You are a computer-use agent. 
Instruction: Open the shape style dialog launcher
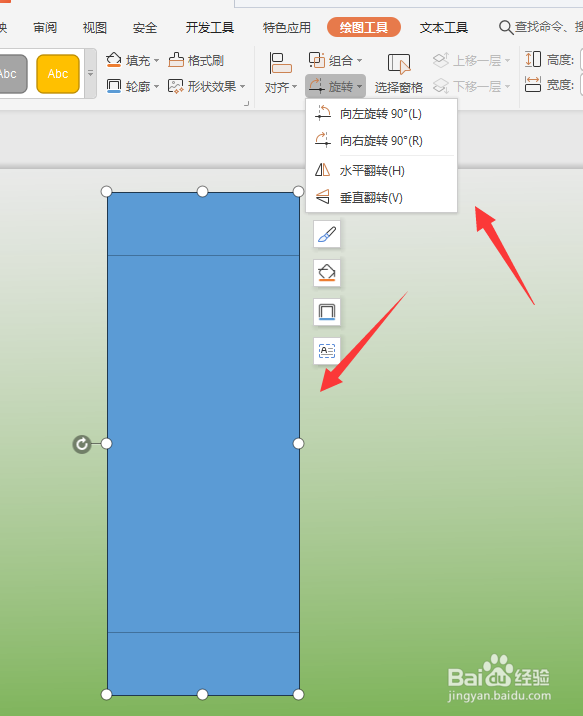(247, 104)
